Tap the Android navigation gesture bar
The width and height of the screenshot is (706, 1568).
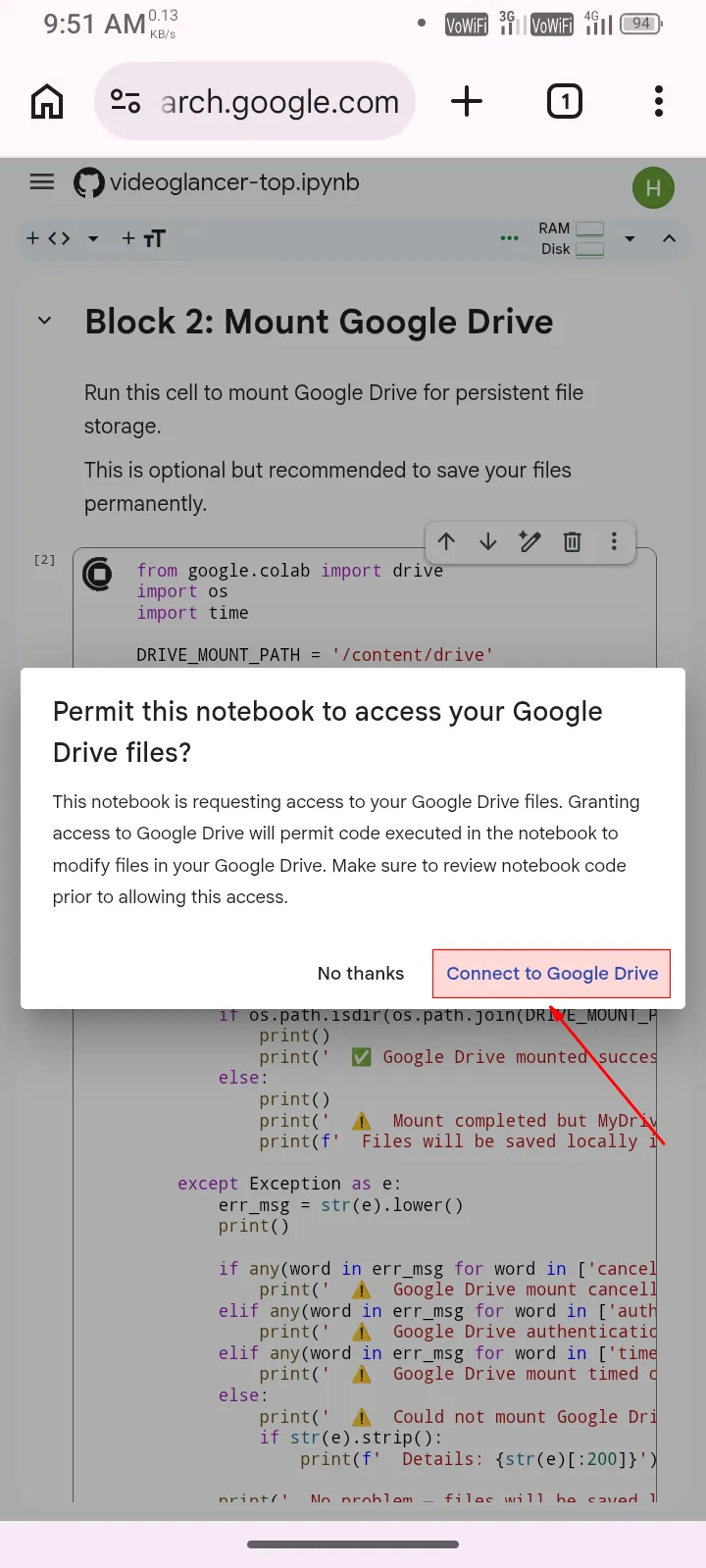(x=353, y=1544)
